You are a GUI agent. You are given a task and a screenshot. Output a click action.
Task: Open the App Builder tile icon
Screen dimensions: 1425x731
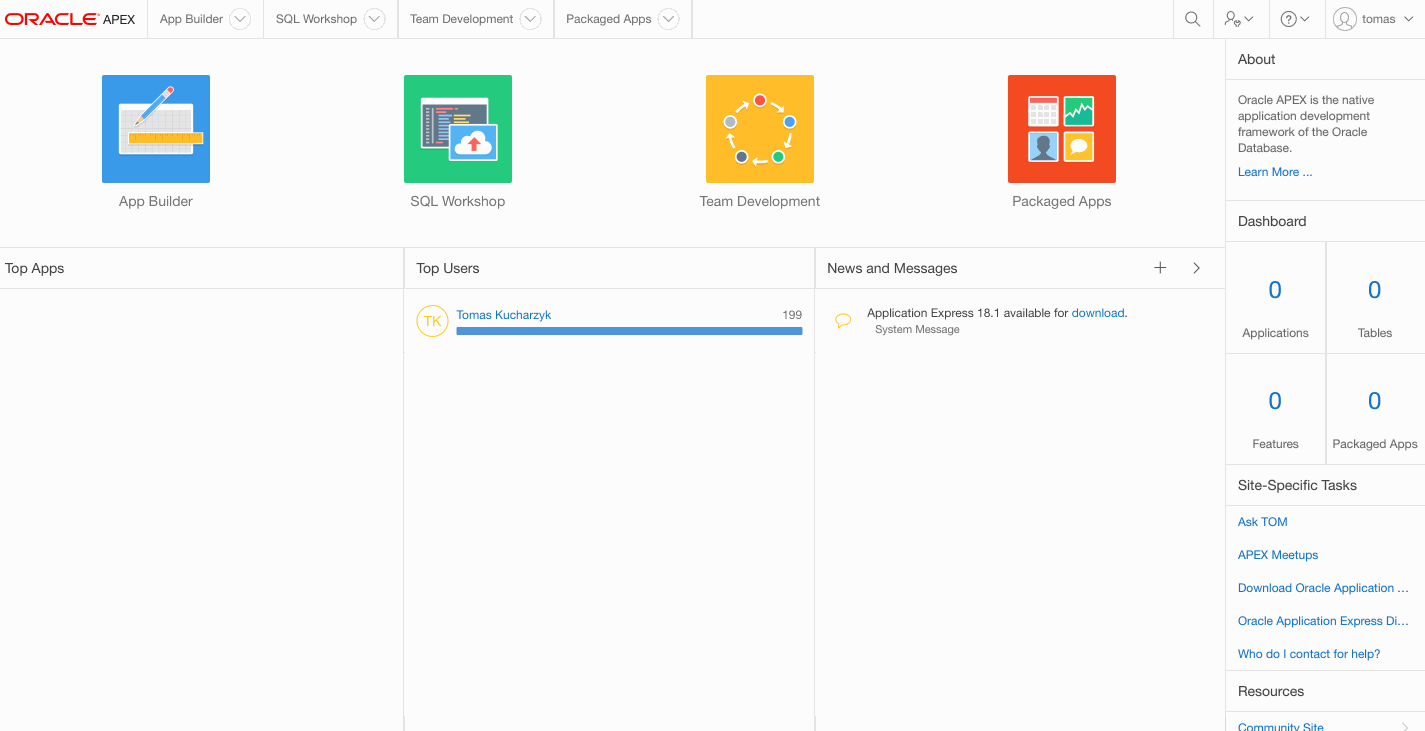point(156,129)
